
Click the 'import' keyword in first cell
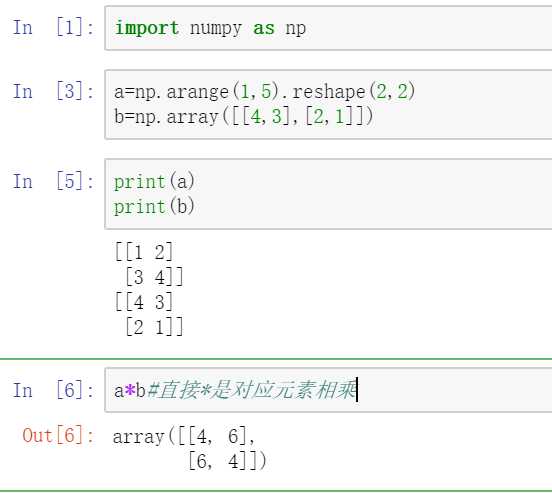tap(147, 28)
